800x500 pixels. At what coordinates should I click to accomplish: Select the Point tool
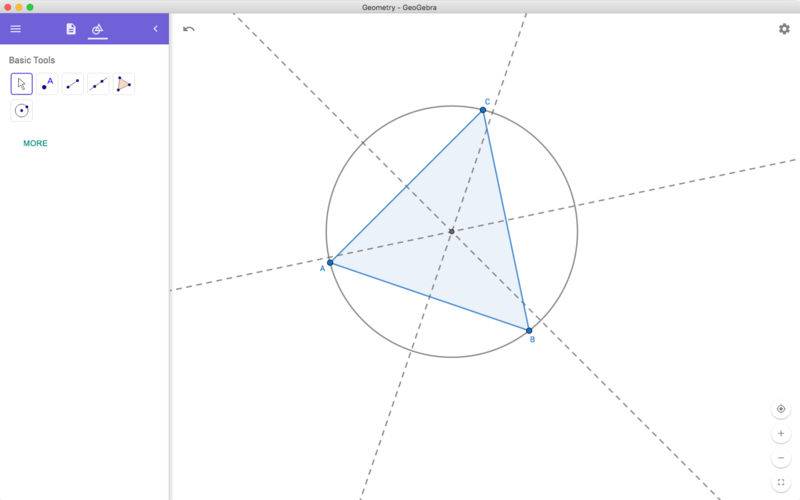[47, 84]
